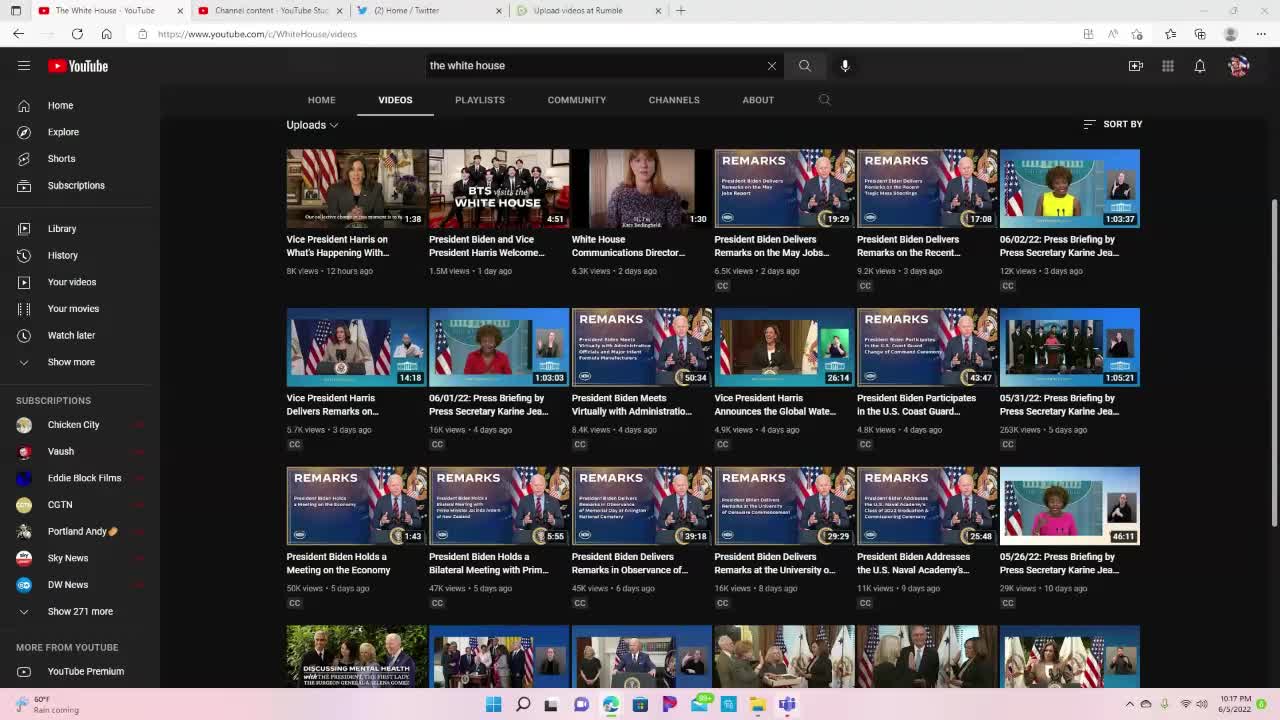Open the Windows Start menu
Screen dimensions: 1280x720
click(x=493, y=705)
